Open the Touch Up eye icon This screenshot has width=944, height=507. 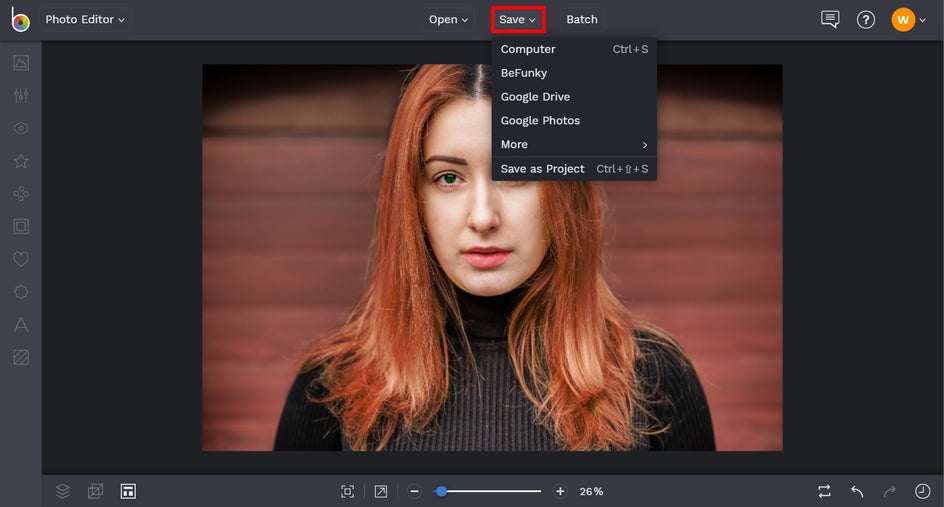point(21,128)
